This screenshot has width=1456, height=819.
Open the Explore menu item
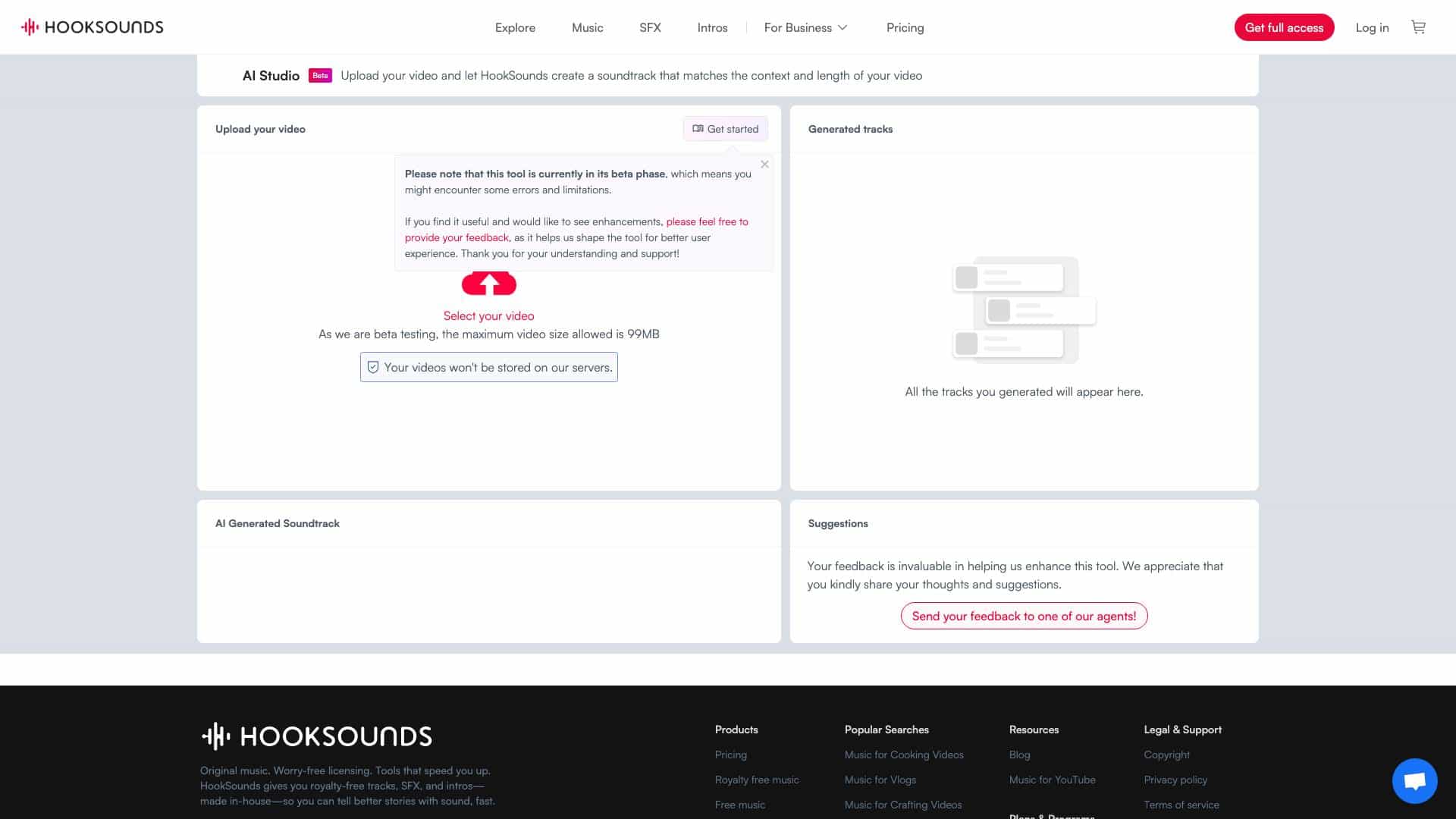coord(515,27)
